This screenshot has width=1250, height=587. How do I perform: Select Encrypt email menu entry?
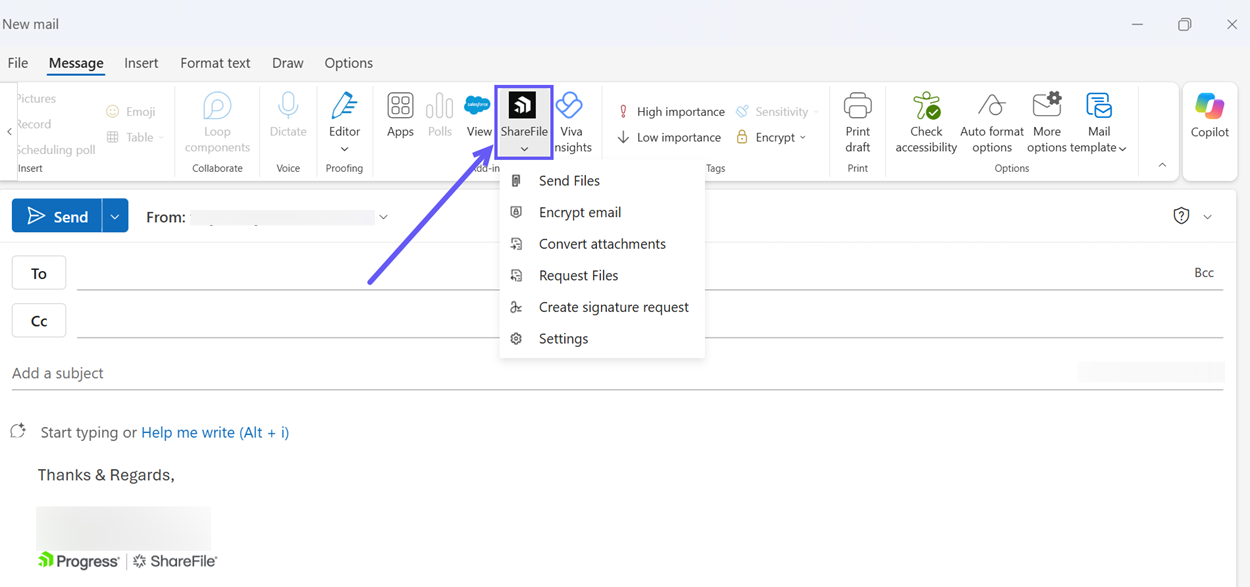(602, 212)
